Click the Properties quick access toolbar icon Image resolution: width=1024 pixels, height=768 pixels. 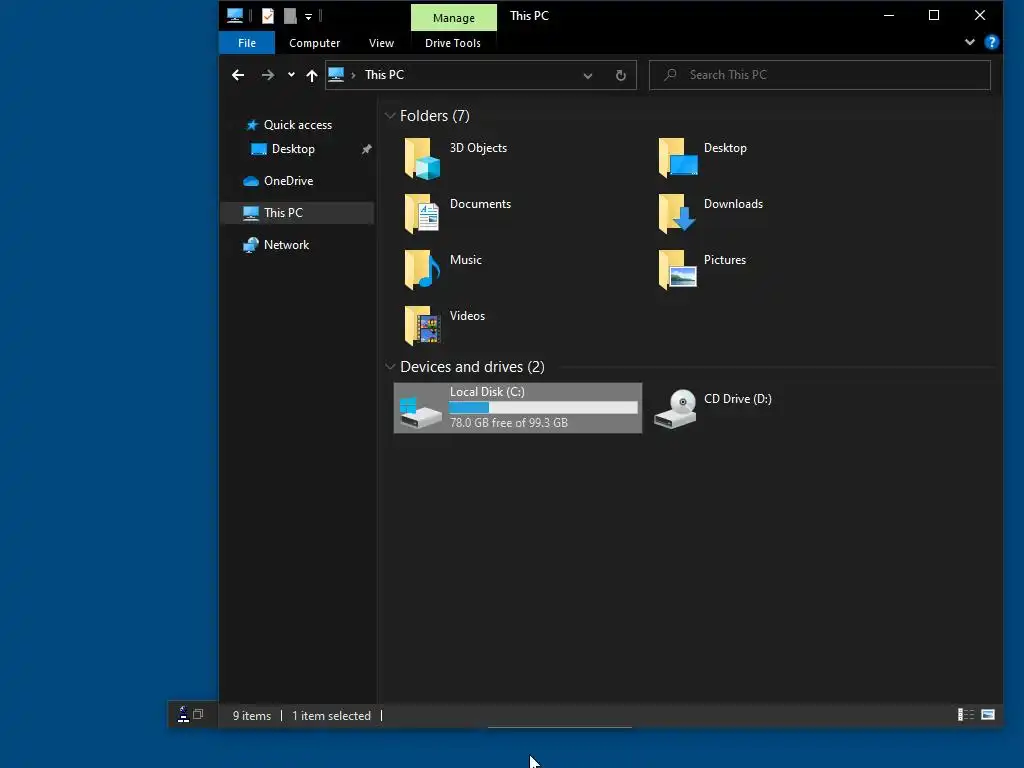click(x=268, y=16)
